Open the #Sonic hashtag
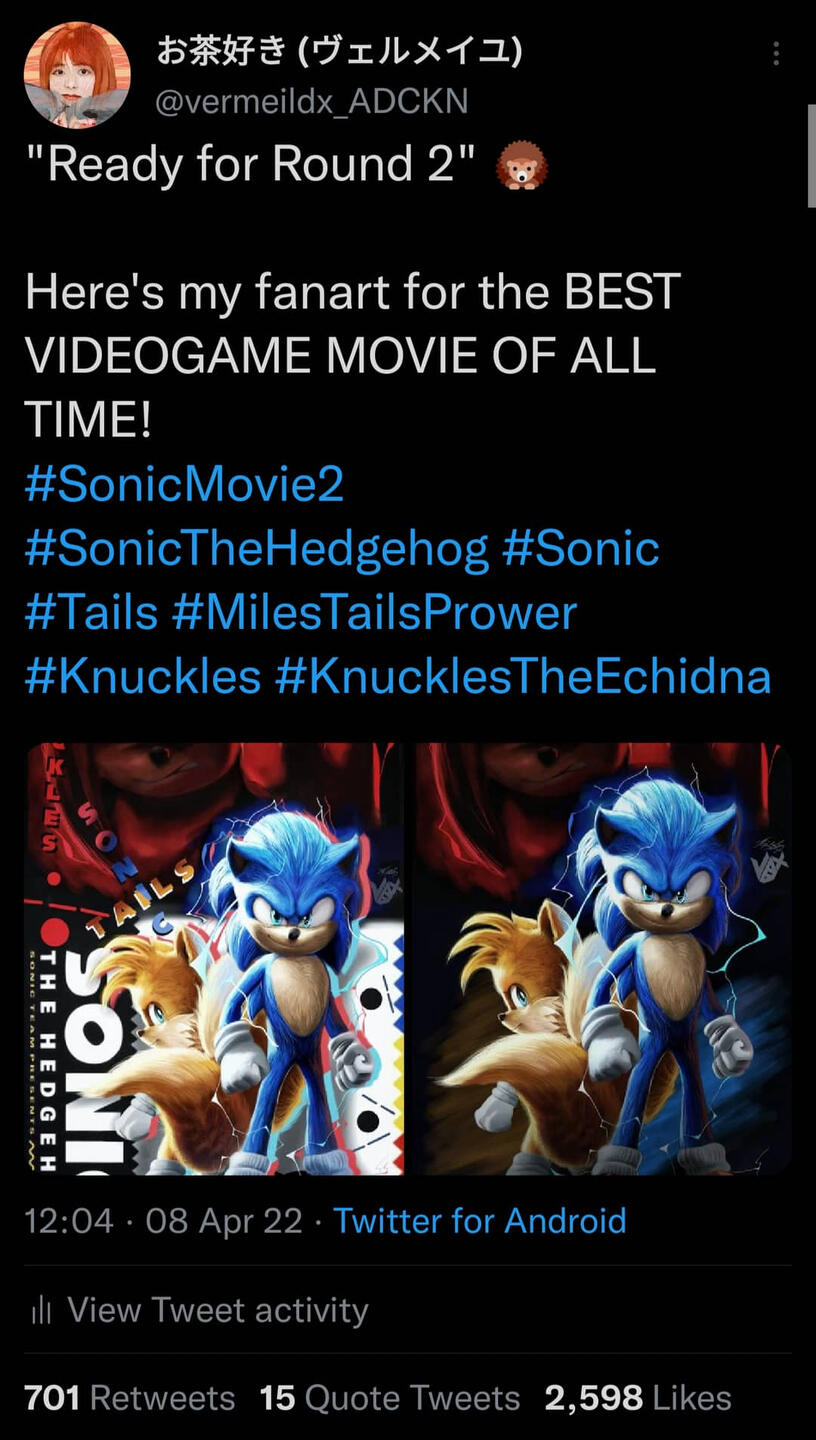Image resolution: width=816 pixels, height=1440 pixels. point(581,549)
